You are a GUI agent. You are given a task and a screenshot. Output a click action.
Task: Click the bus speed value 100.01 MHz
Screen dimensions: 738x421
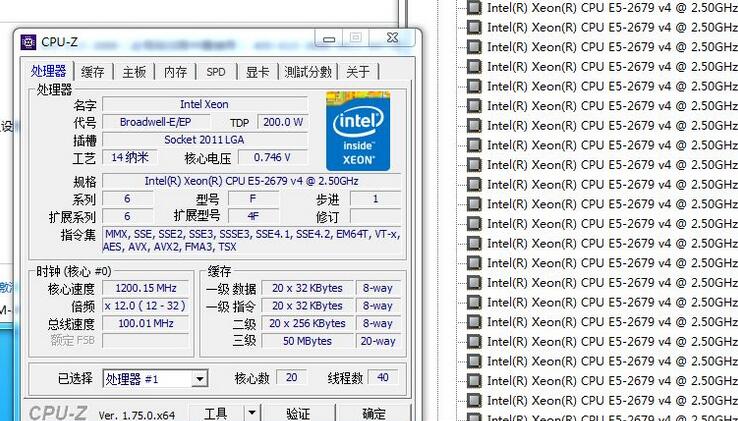145,324
